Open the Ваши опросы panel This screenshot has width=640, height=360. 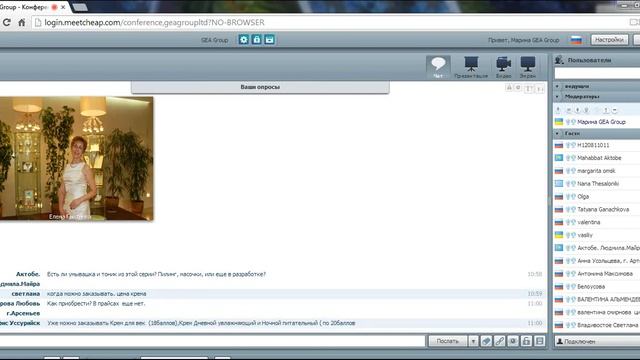coord(260,87)
